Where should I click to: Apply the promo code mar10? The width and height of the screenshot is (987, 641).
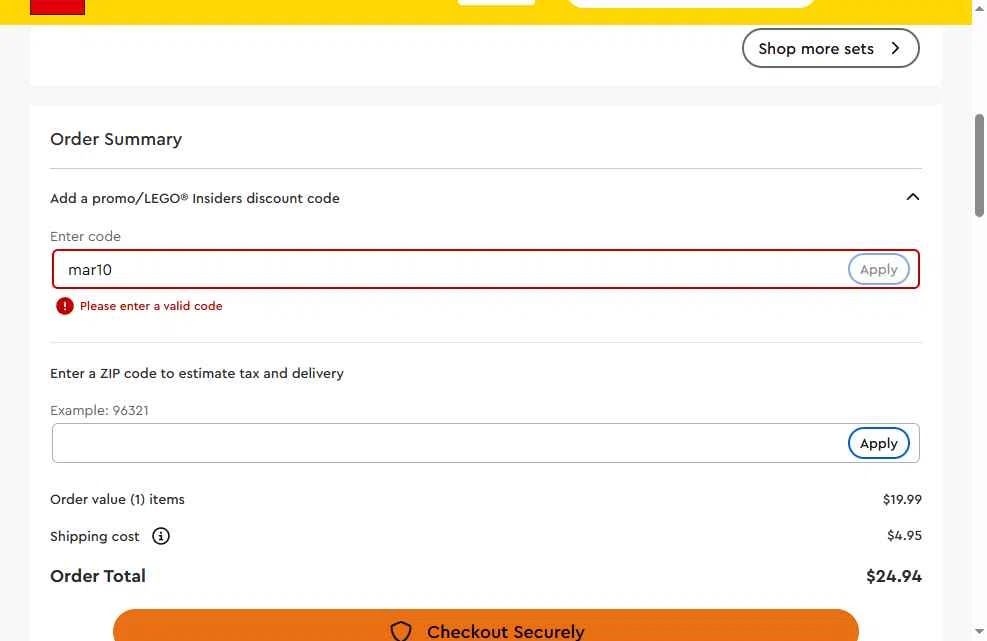878,269
